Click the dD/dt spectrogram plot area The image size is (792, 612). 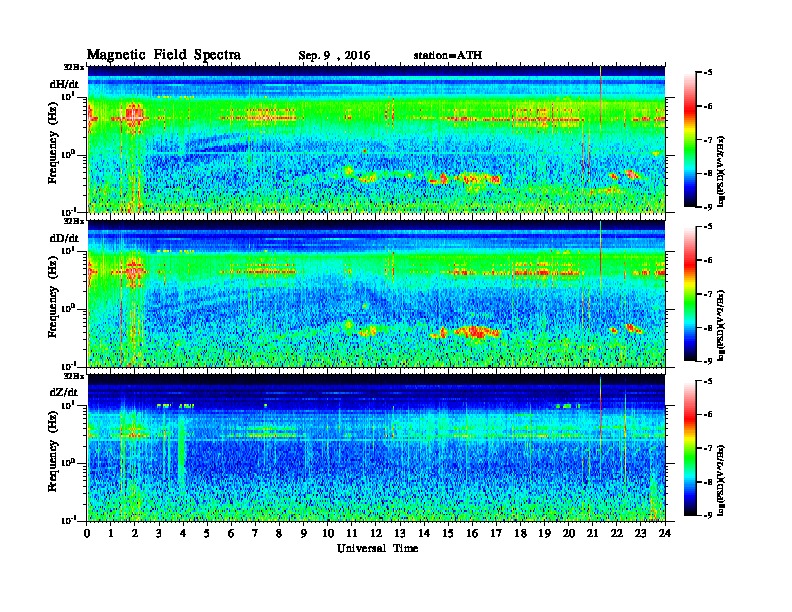tap(376, 293)
